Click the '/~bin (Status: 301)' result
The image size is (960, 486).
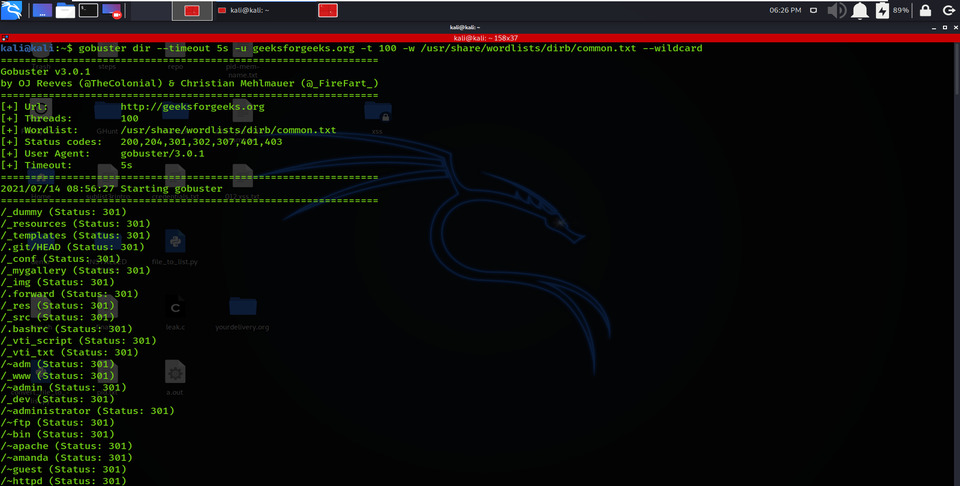coord(58,434)
